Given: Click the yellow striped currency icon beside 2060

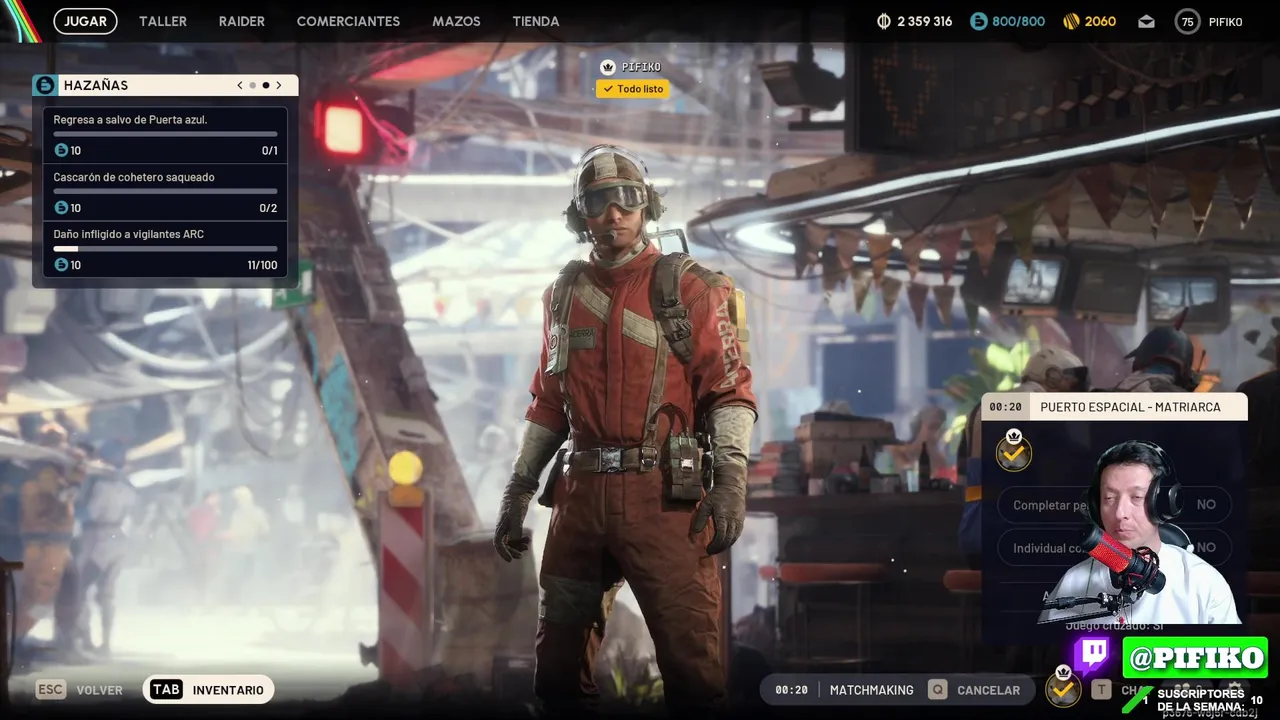Looking at the screenshot, I should (1070, 21).
